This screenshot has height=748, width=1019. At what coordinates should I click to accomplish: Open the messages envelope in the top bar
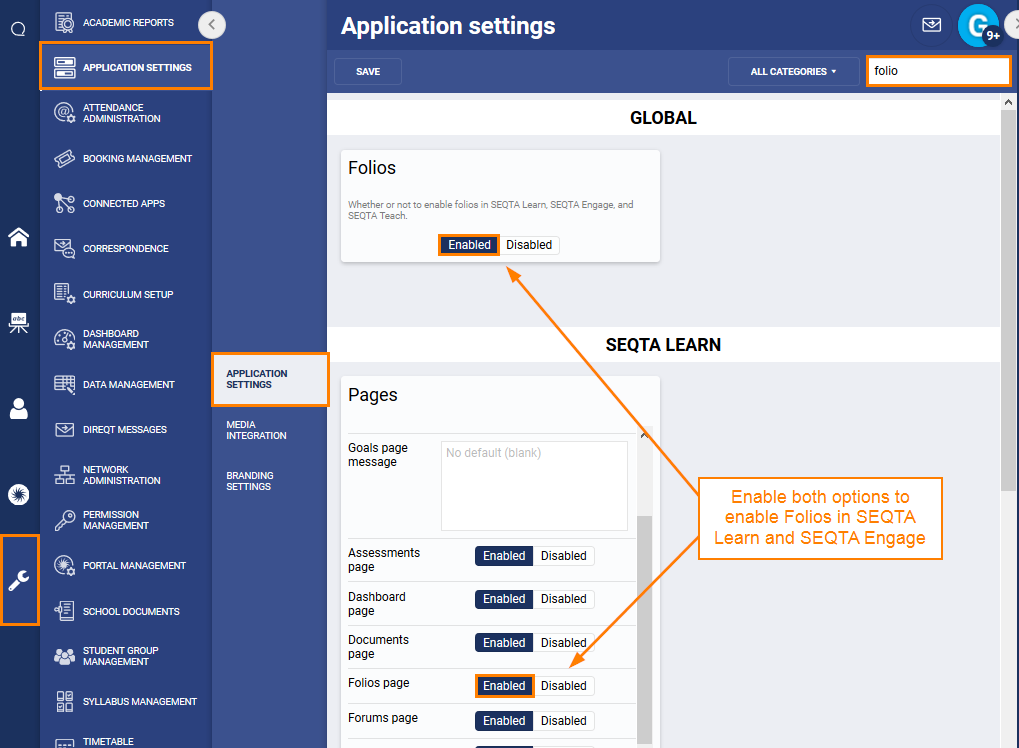[931, 25]
